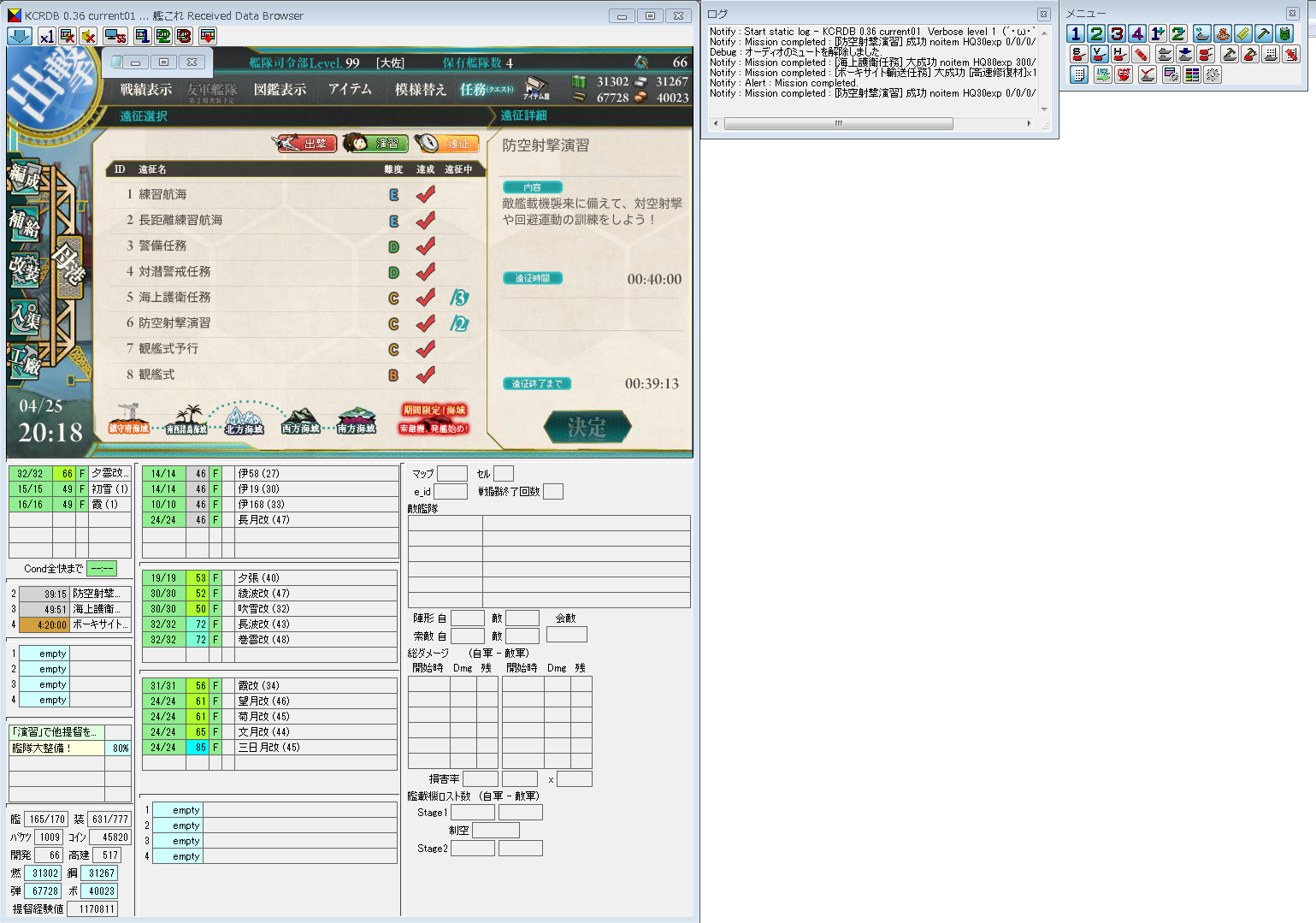
Task: Select fleet 1 button in Menu window
Action: (x=1076, y=33)
